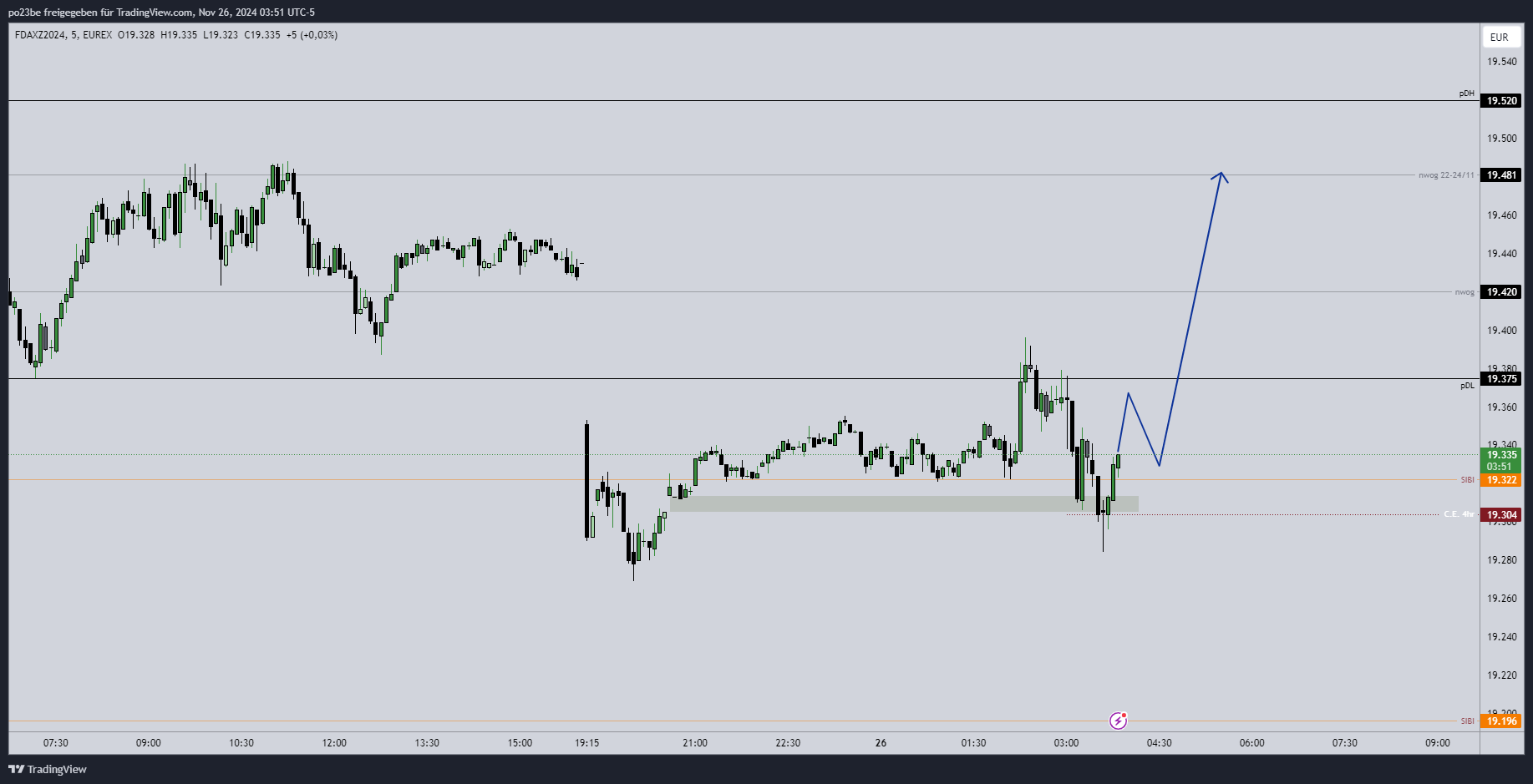Click date label 26 on time axis
This screenshot has width=1533, height=784.
coord(881,743)
